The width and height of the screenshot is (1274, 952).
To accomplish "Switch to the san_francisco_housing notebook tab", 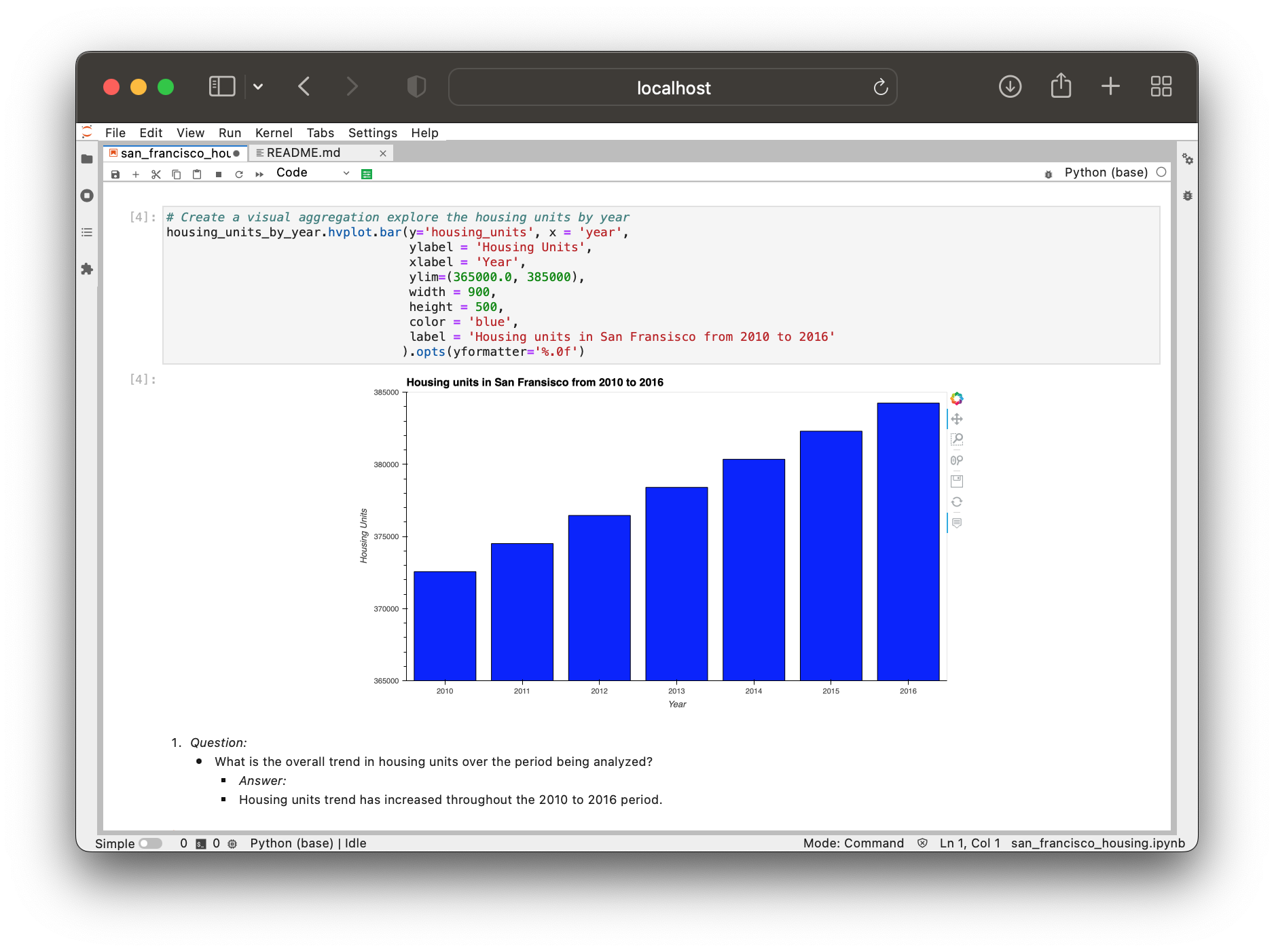I will [175, 153].
